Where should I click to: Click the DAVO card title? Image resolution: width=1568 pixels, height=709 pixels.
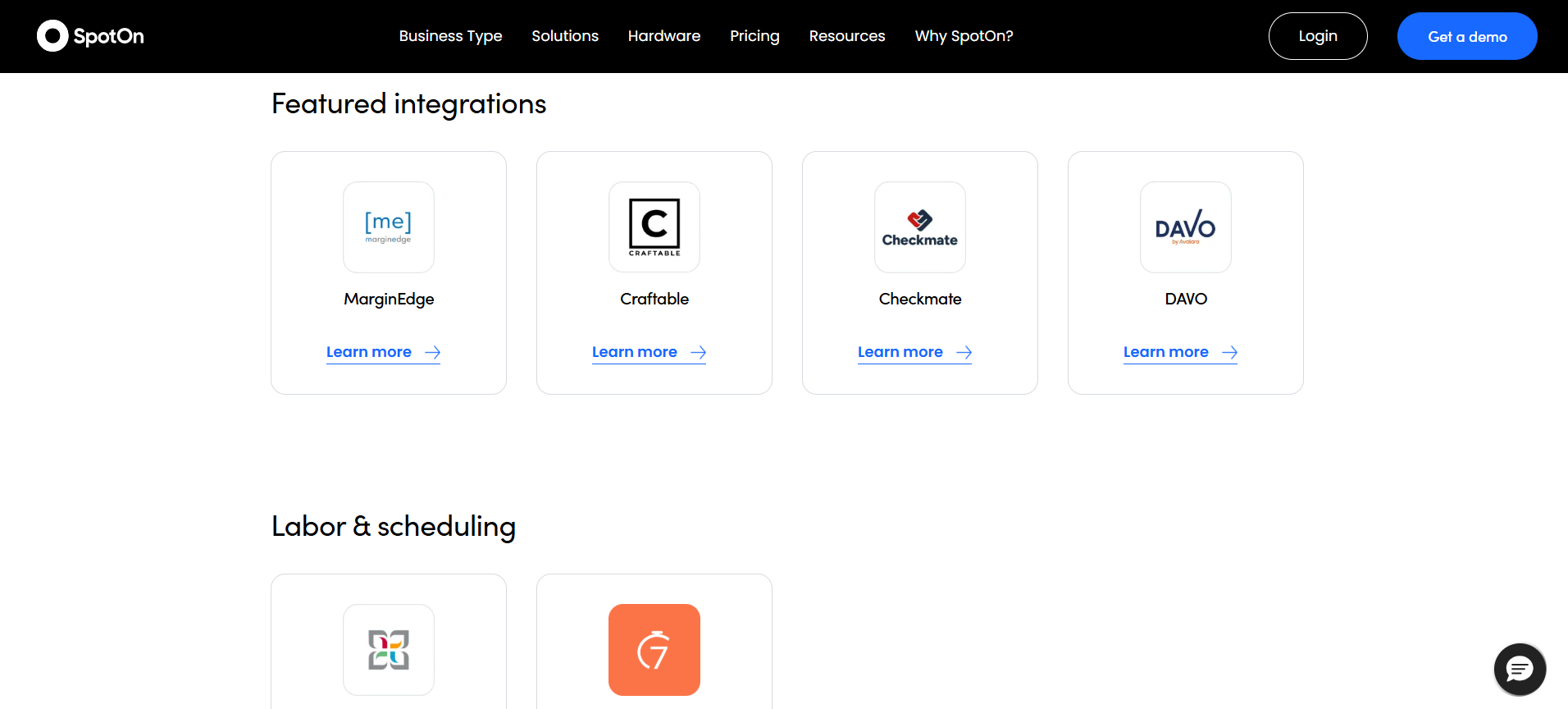1186,299
